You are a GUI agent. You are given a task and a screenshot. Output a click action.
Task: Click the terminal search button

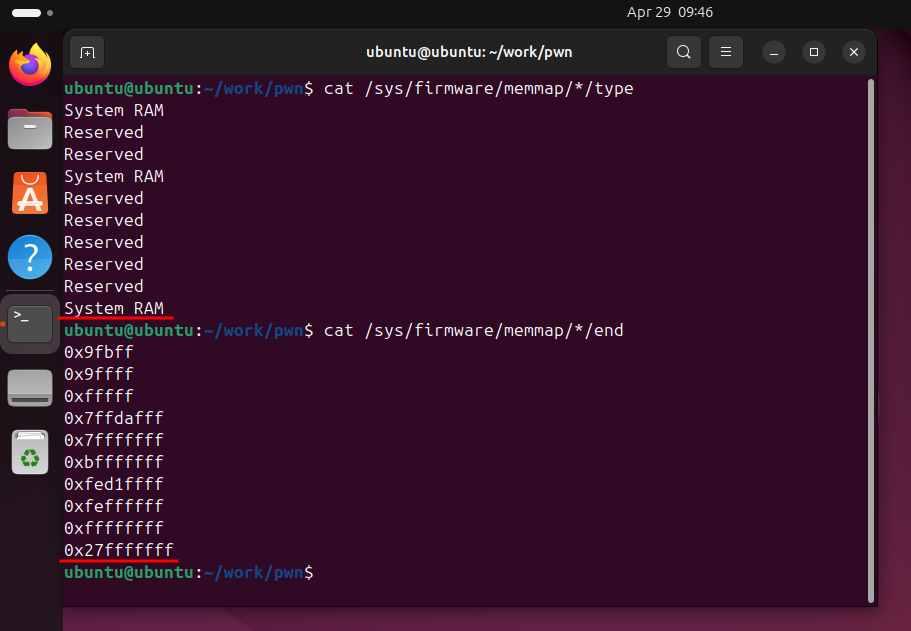683,52
